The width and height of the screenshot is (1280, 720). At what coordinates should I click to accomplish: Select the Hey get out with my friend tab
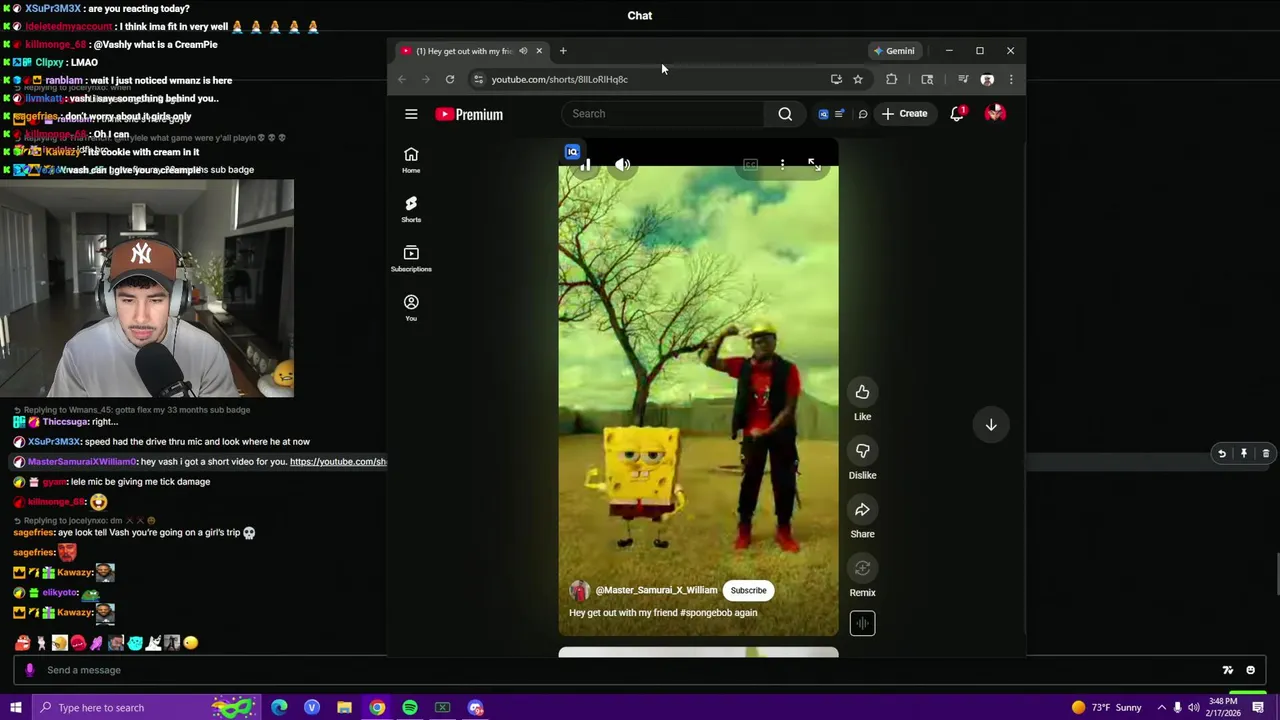[465, 51]
